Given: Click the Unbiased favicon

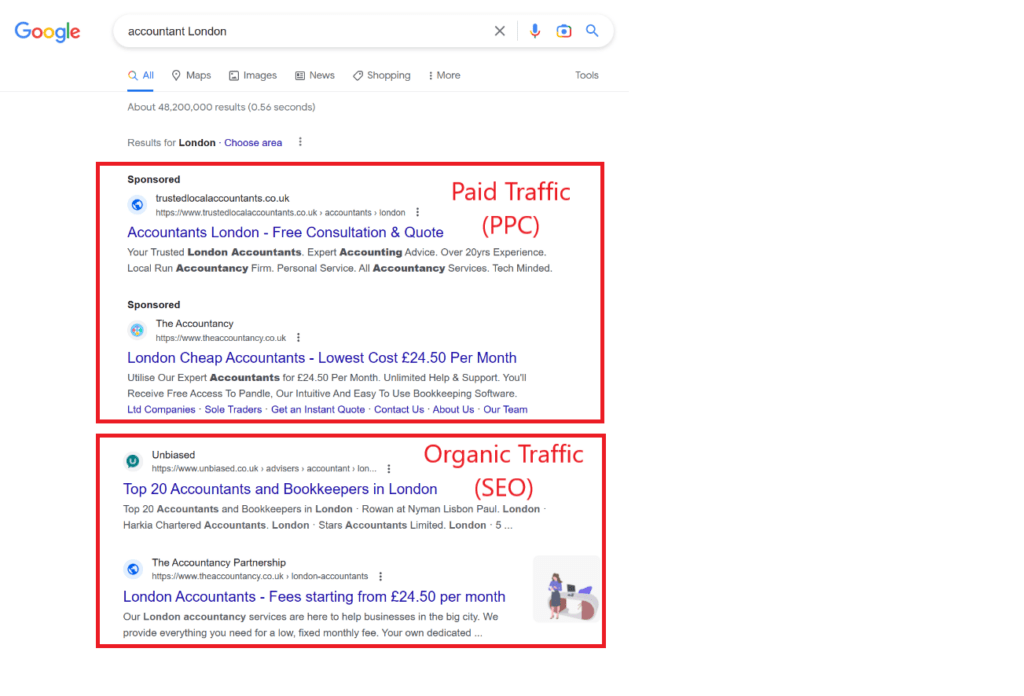Looking at the screenshot, I should (x=133, y=462).
